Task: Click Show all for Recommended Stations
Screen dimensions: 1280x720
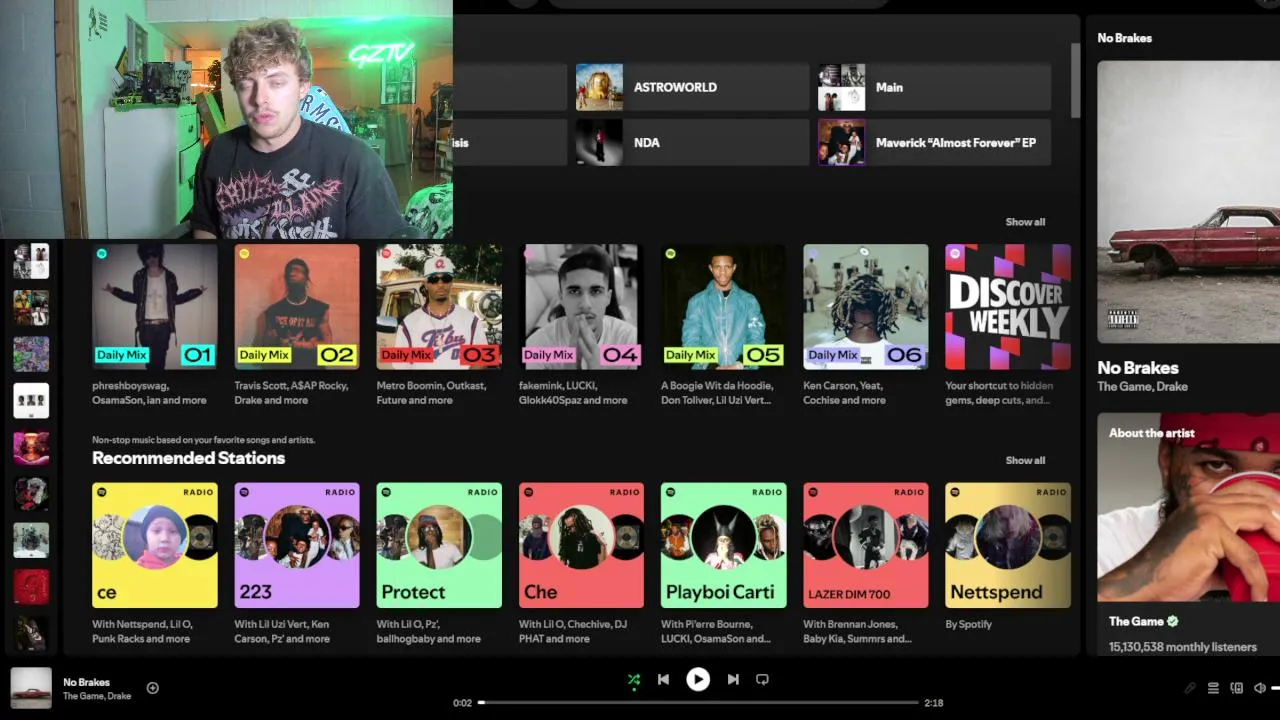Action: point(1025,460)
